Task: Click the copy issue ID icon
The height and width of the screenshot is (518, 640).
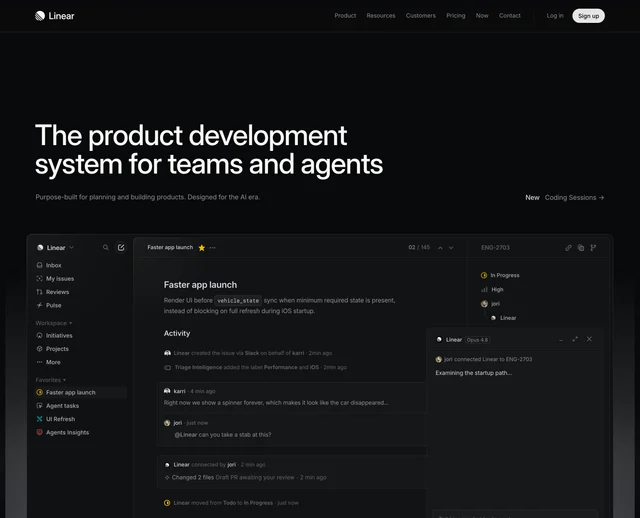Action: click(581, 248)
